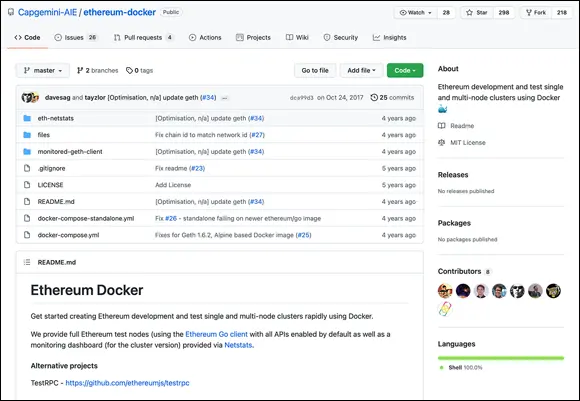Open the master branch selector dropdown
This screenshot has height=401, width=580.
pos(43,70)
